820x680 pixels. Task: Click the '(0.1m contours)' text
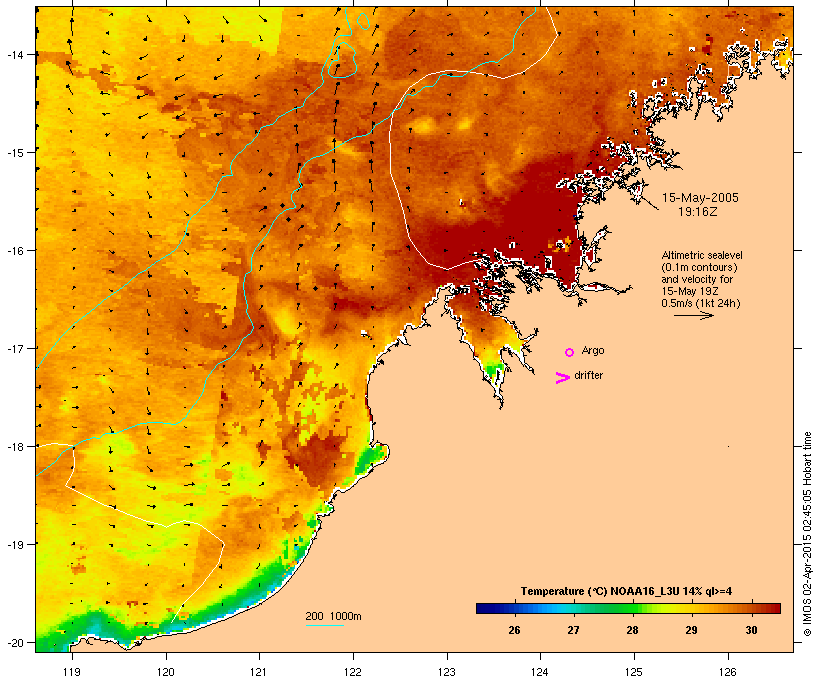[700, 267]
